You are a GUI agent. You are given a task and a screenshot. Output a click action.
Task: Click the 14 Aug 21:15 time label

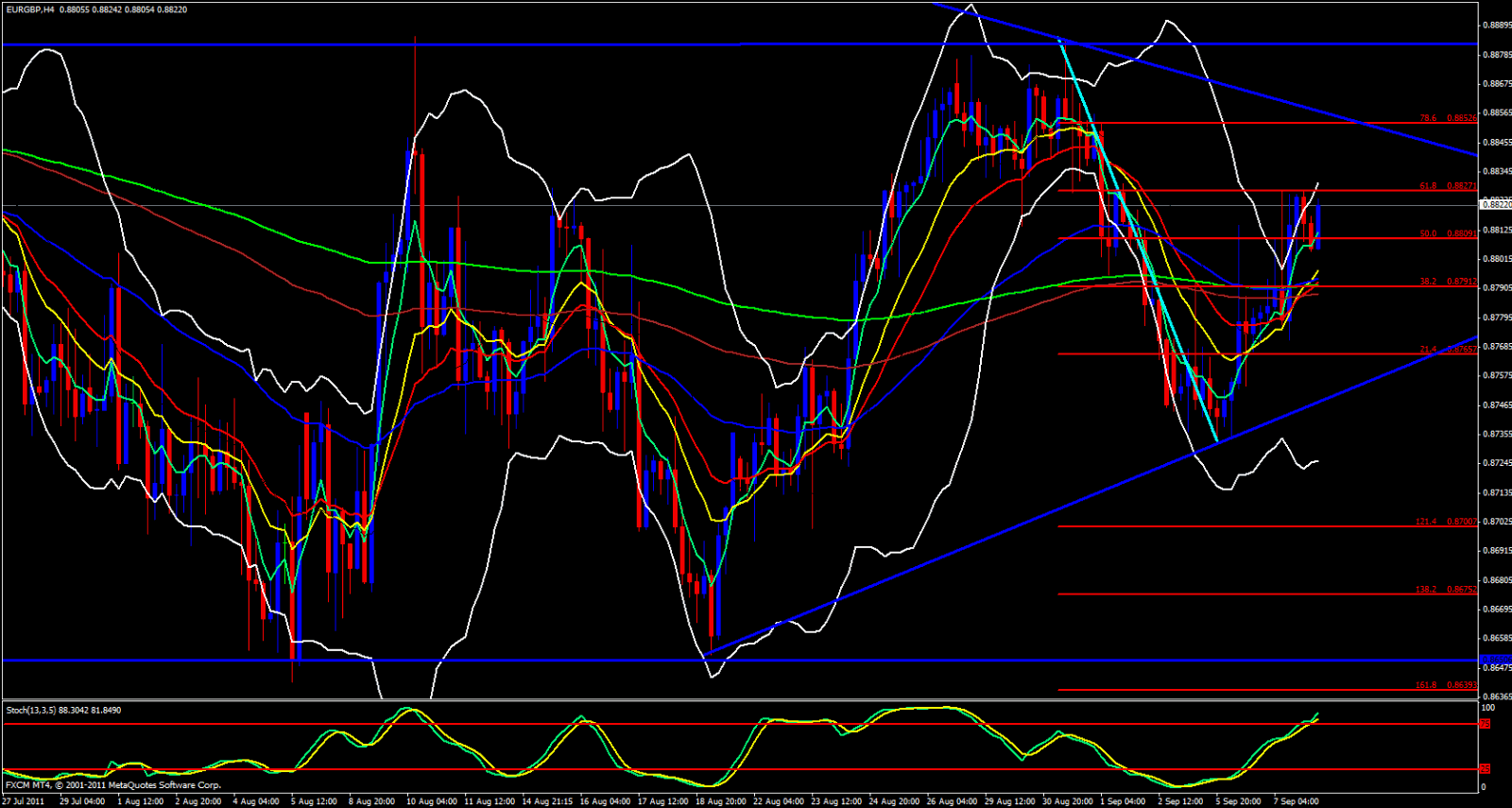pos(548,801)
